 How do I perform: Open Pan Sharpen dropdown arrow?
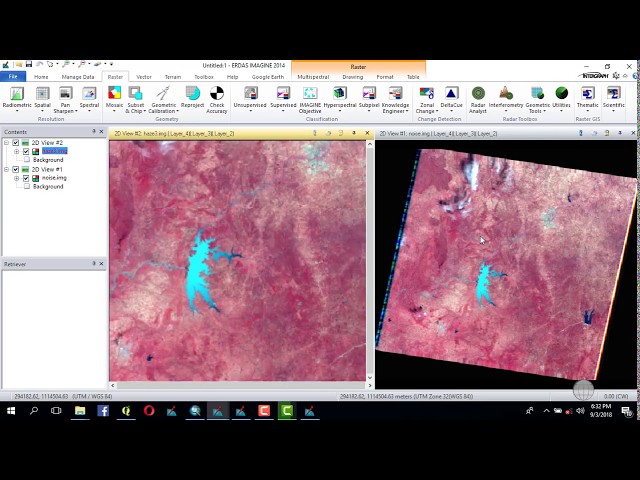pyautogui.click(x=76, y=111)
